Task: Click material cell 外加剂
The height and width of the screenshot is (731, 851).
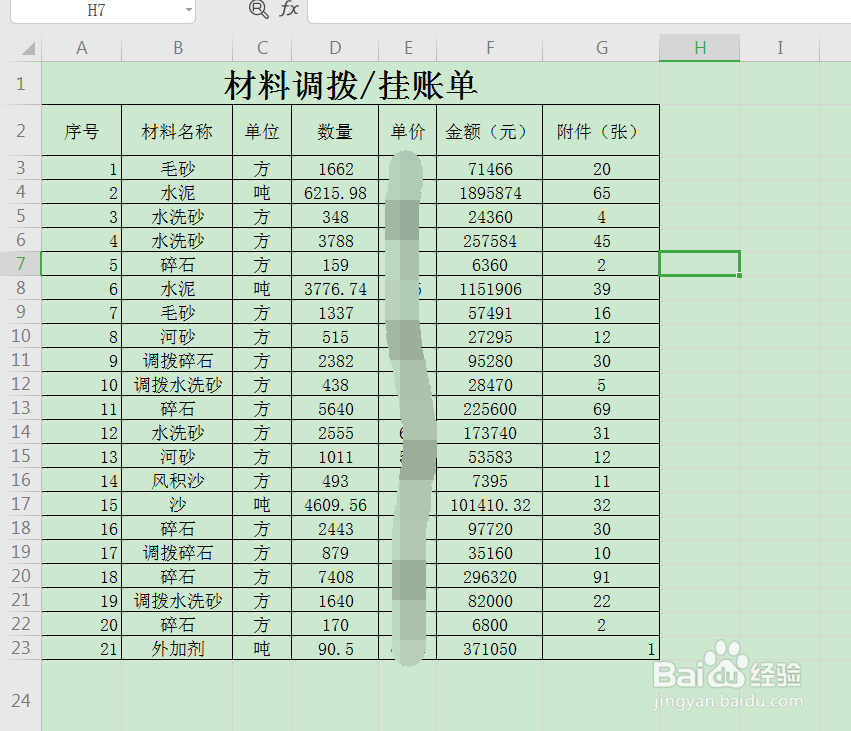Action: (x=177, y=649)
